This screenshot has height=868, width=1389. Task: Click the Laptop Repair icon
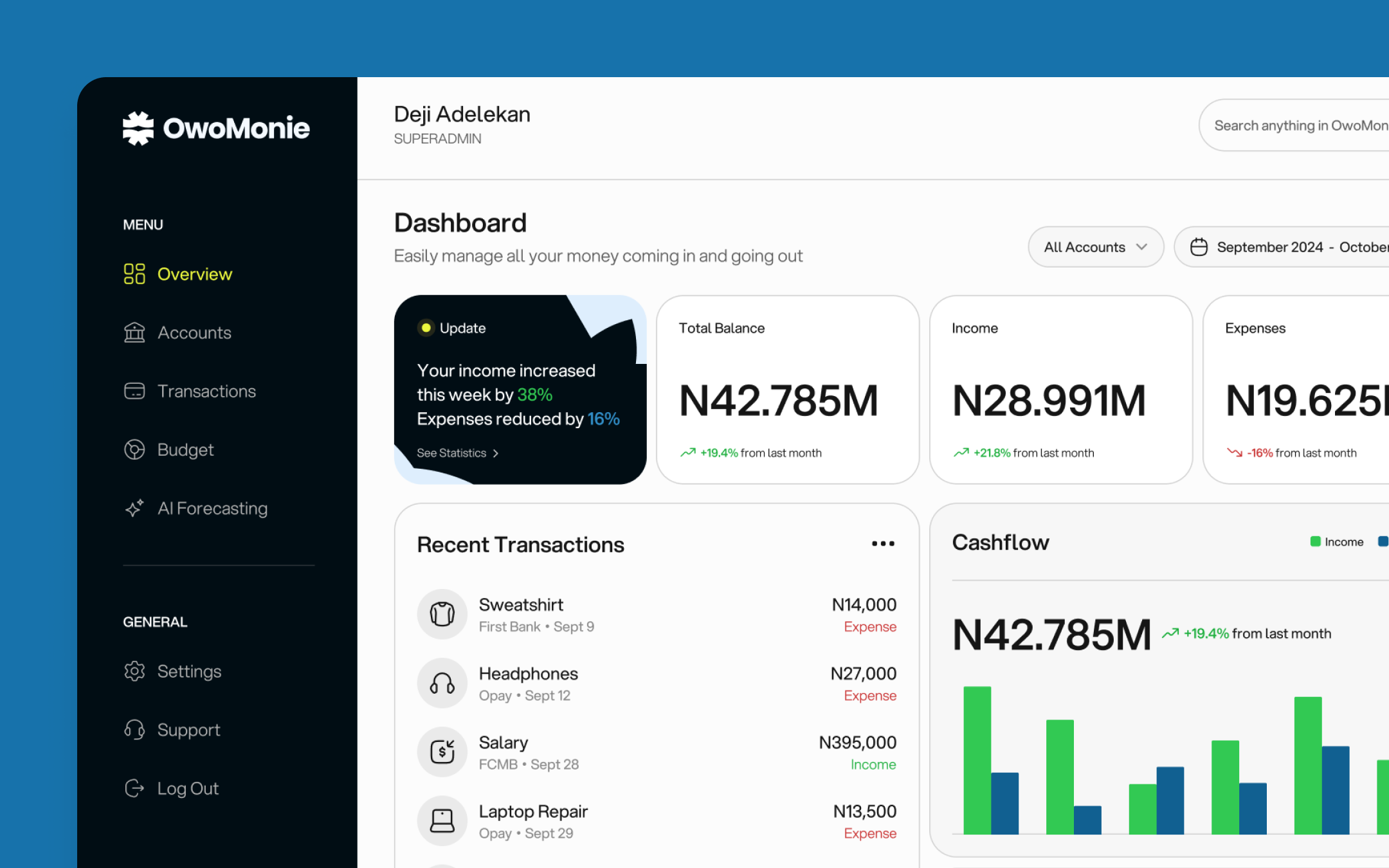442,820
